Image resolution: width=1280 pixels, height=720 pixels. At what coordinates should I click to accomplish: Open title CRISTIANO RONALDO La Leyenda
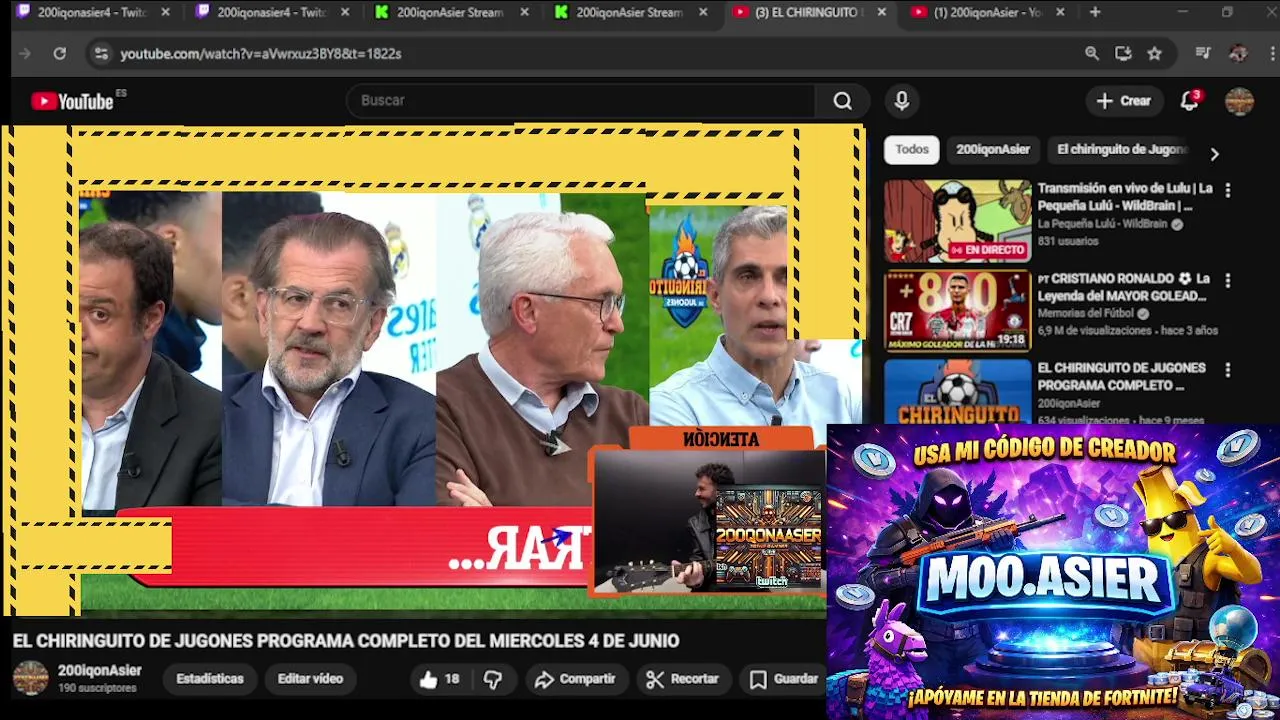coord(1124,288)
